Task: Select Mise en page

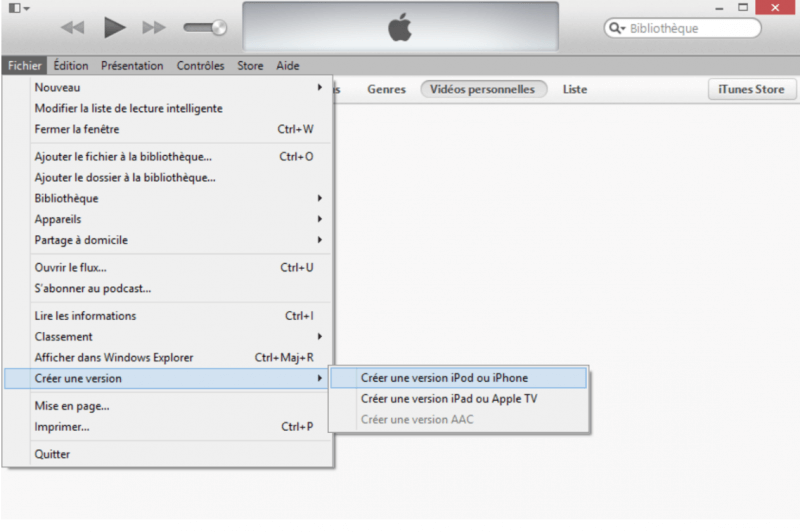Action: 167,406
